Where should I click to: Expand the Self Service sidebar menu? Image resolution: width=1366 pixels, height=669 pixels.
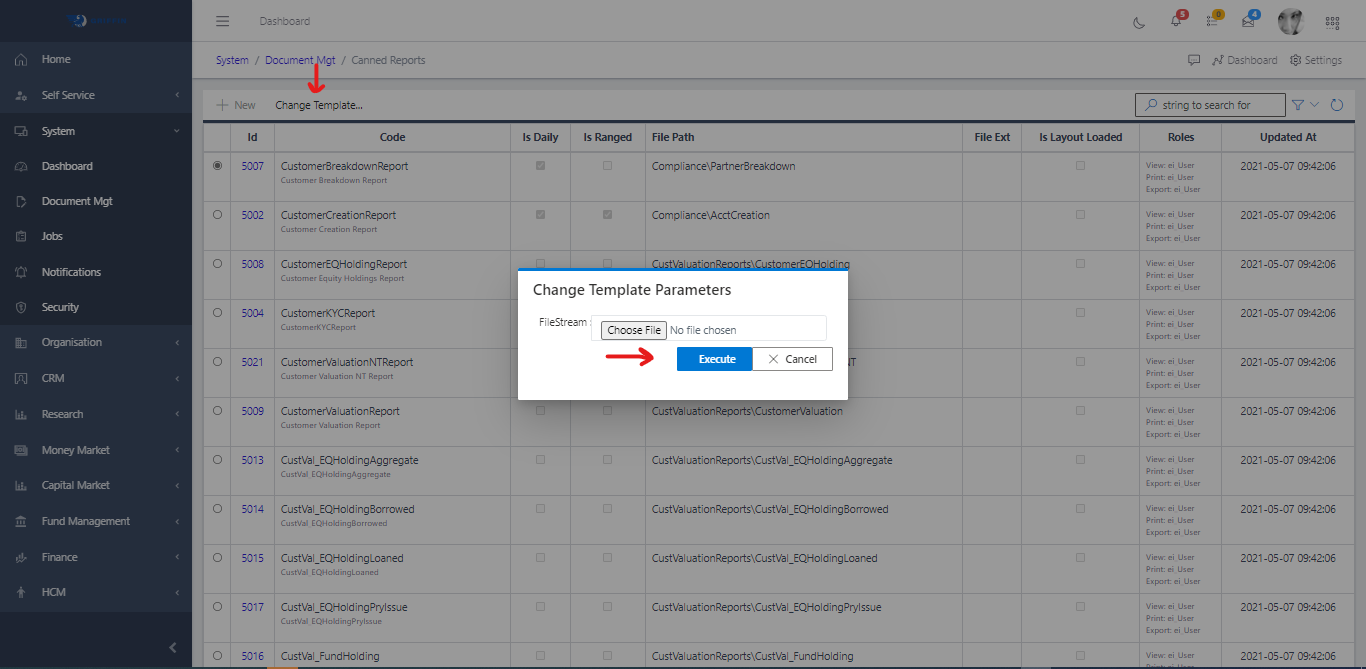coord(96,95)
